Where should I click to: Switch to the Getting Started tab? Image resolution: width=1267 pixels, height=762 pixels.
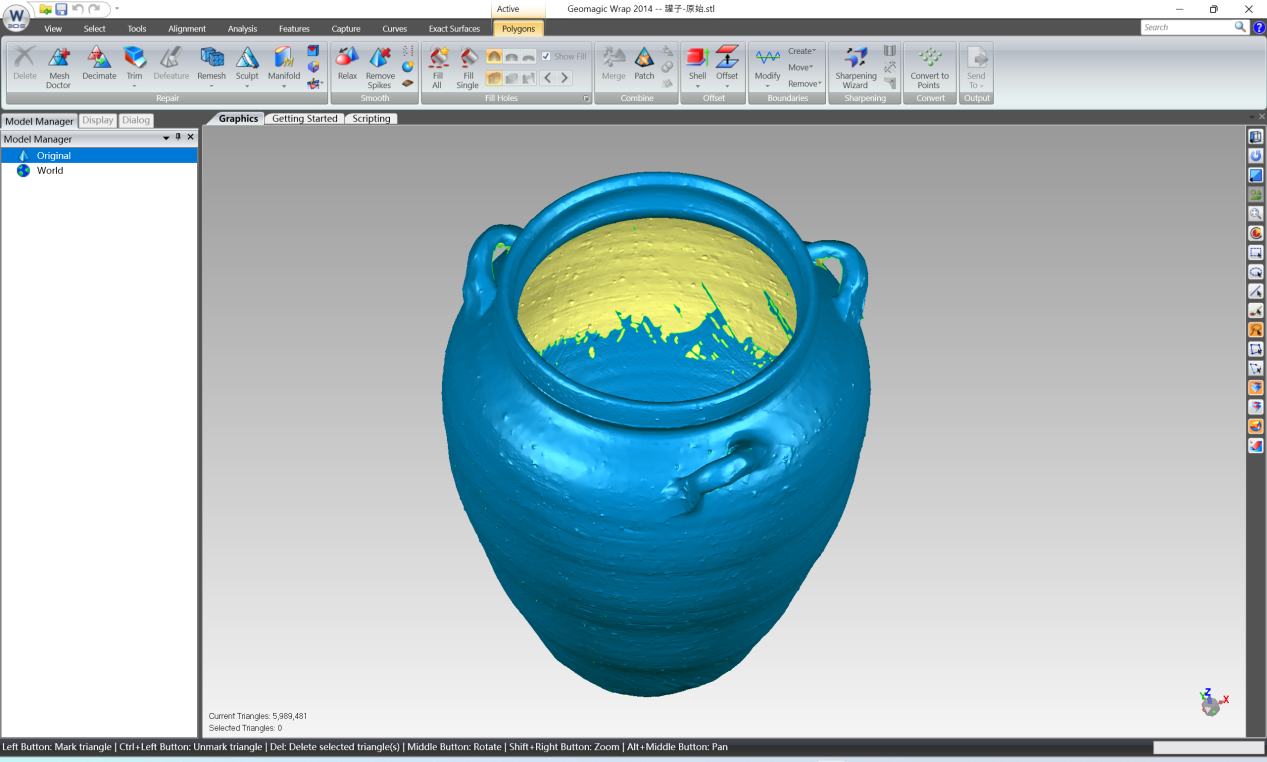(305, 119)
